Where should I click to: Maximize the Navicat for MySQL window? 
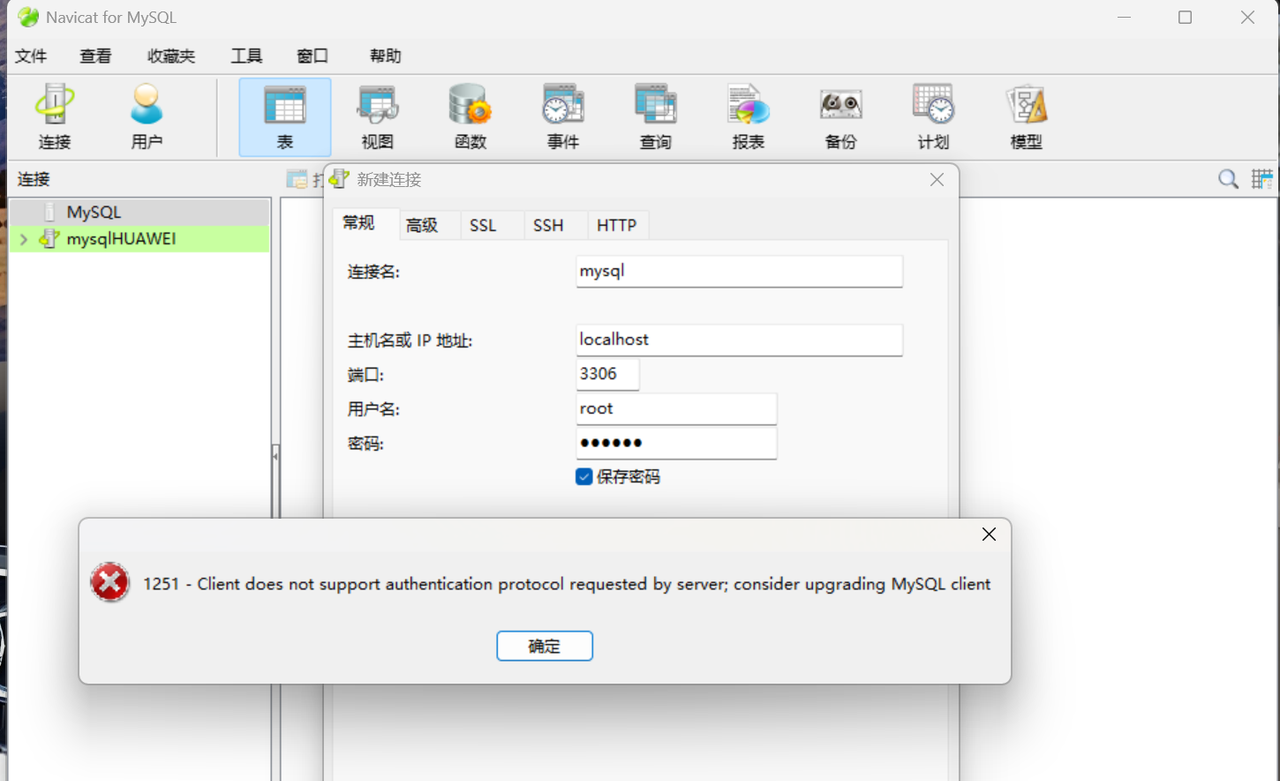click(x=1185, y=17)
